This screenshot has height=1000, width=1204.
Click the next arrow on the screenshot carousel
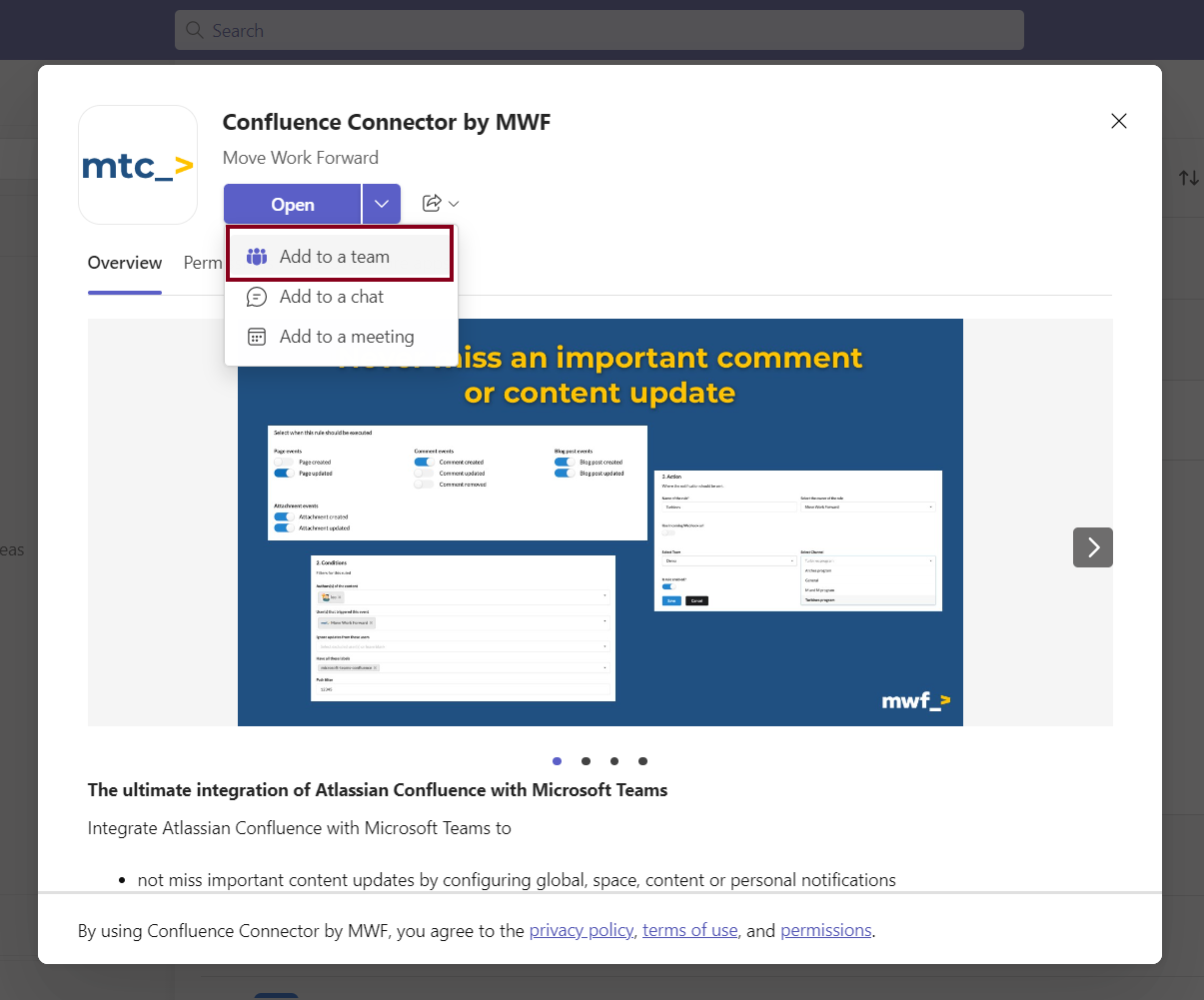1092,547
